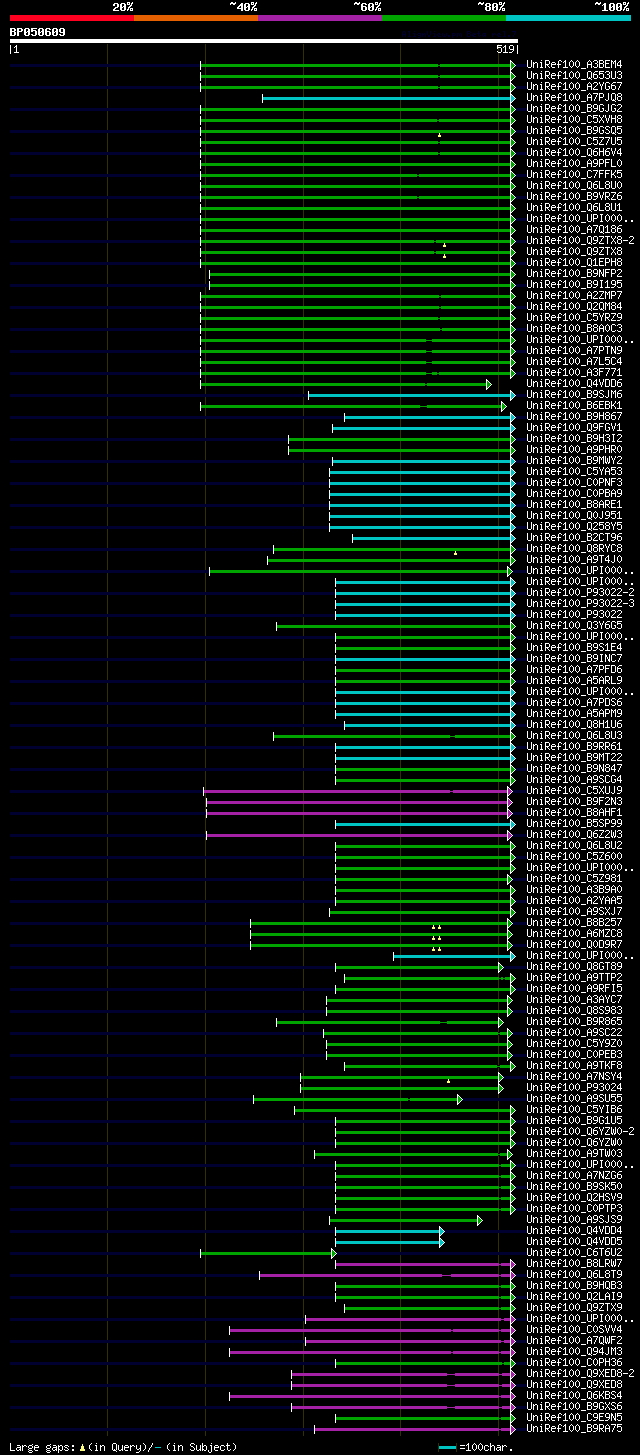Select the cyan alignment bar for A7PJQ8
Screen dimensions: 640x1455
(389, 98)
